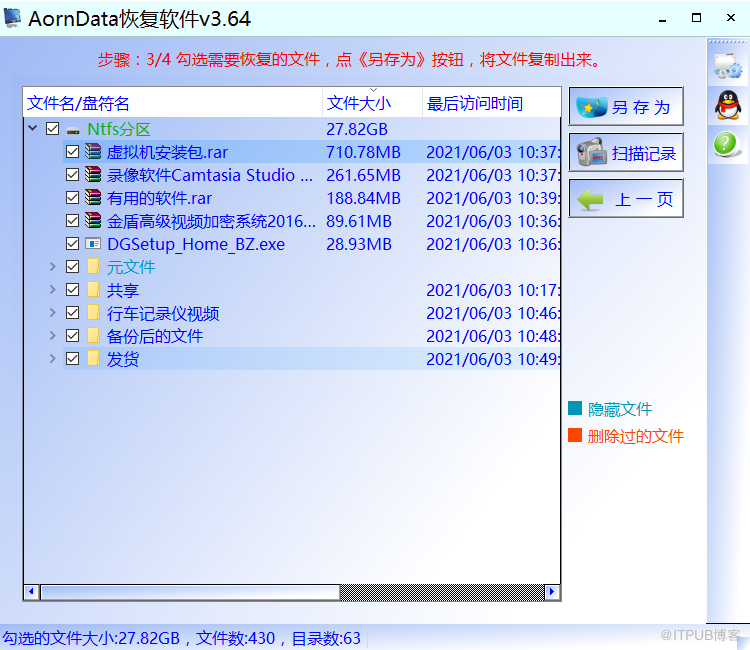Open help via the green question mark icon
The image size is (750, 650).
coord(725,143)
